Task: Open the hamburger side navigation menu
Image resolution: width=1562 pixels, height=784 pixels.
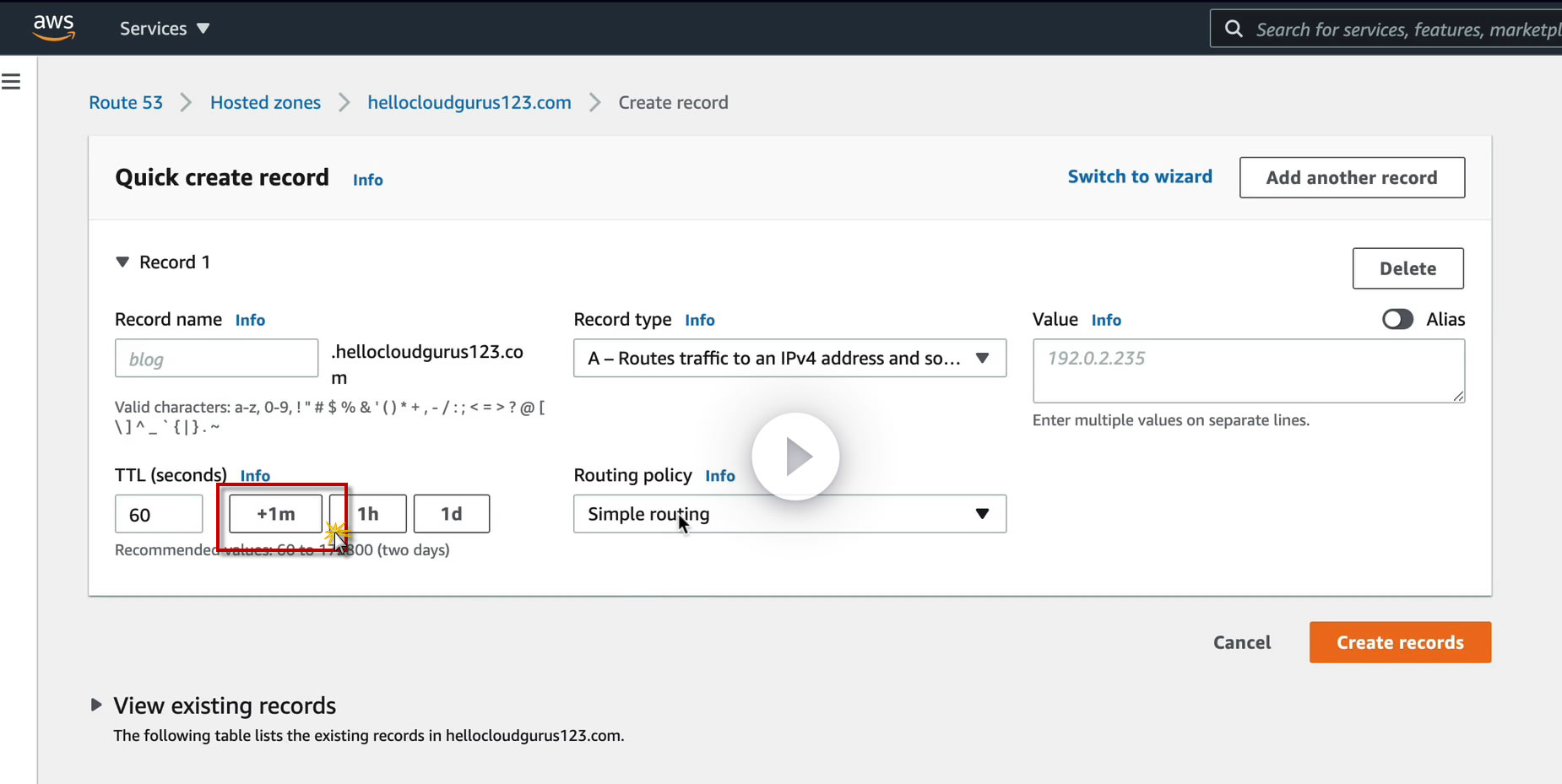Action: tap(11, 82)
